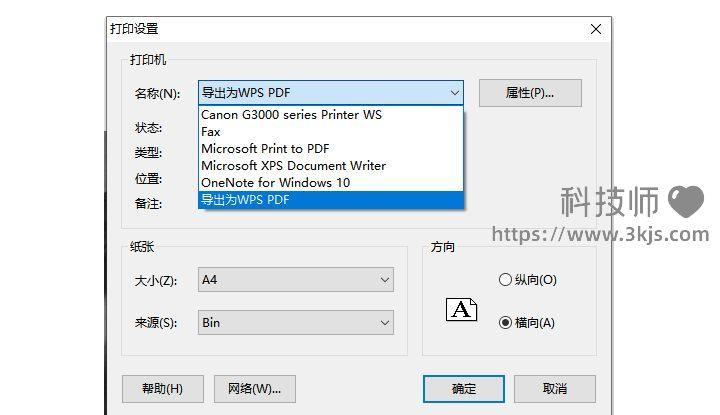This screenshot has width=720, height=415.
Task: Collapse the printer 名称 combo box
Action: click(x=454, y=94)
